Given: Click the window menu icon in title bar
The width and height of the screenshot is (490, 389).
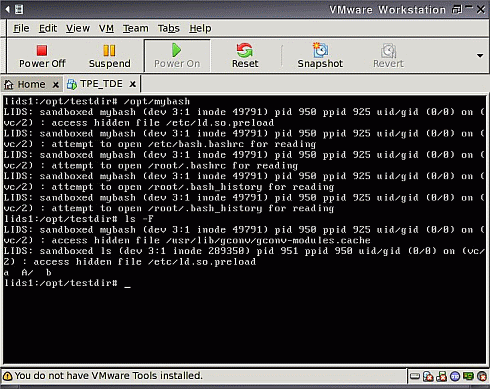Looking at the screenshot, I should [x=19, y=9].
